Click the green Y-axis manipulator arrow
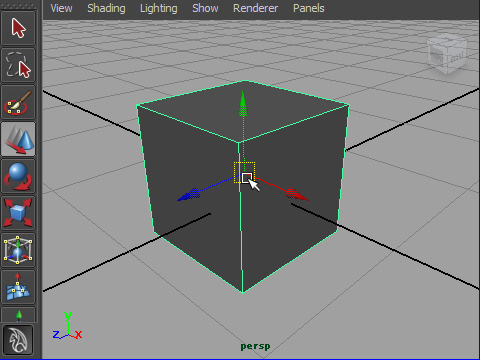The image size is (480, 360). (x=243, y=104)
